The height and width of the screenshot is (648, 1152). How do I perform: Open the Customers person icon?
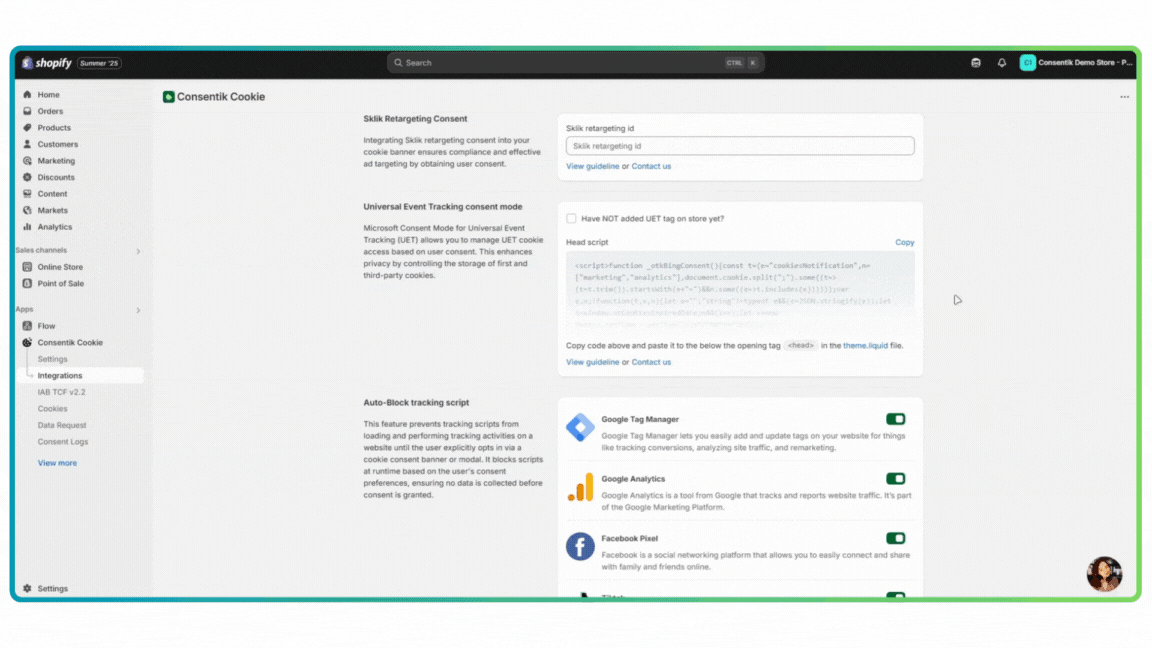[x=27, y=144]
